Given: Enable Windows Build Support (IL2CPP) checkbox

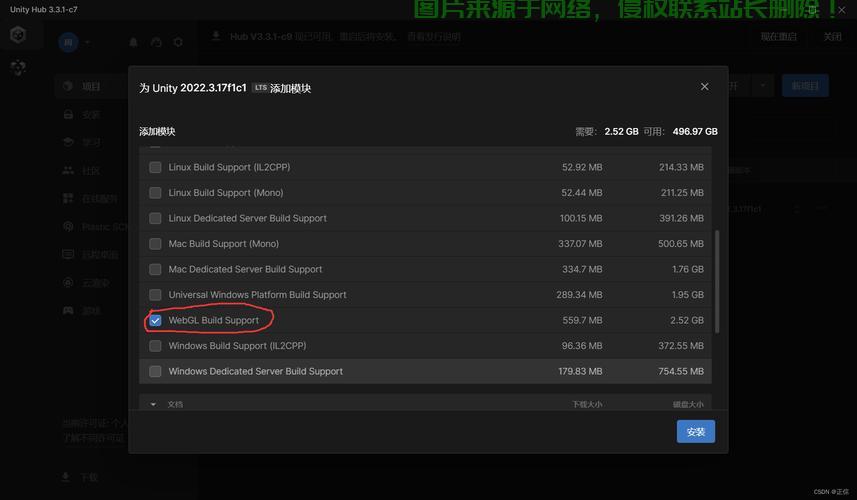Looking at the screenshot, I should pyautogui.click(x=155, y=346).
